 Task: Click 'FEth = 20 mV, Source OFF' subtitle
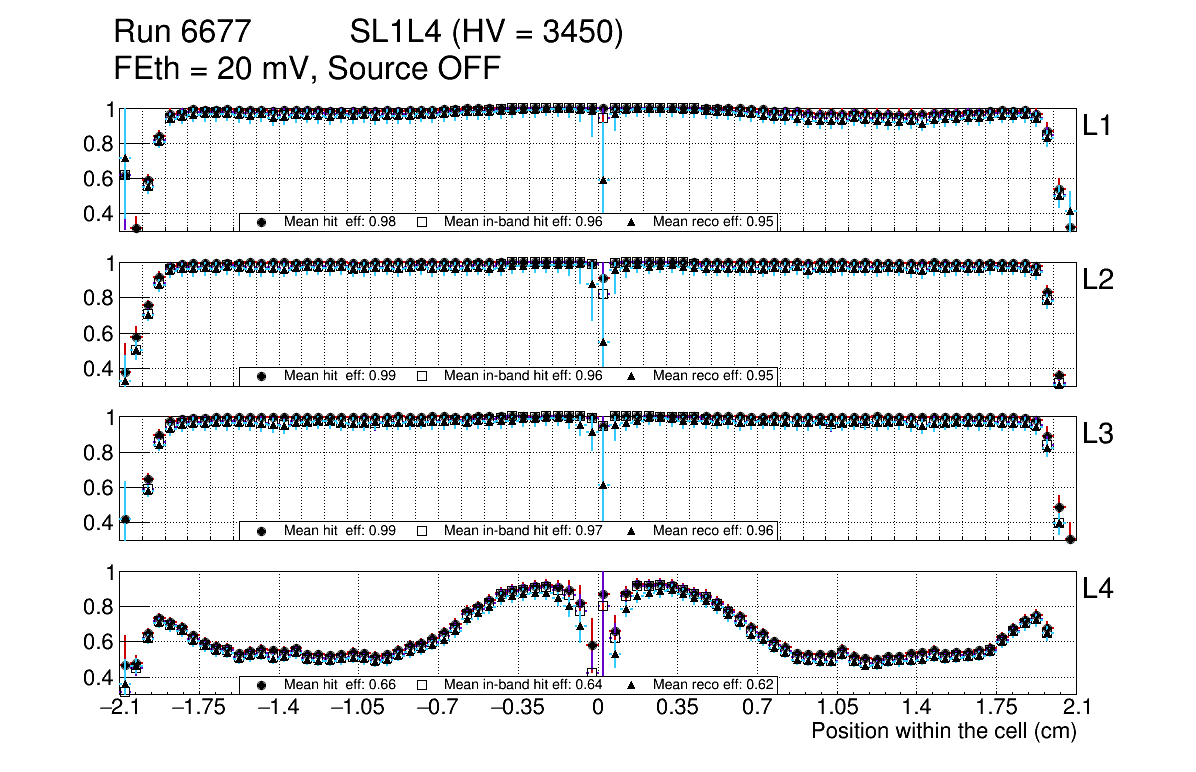coord(307,68)
